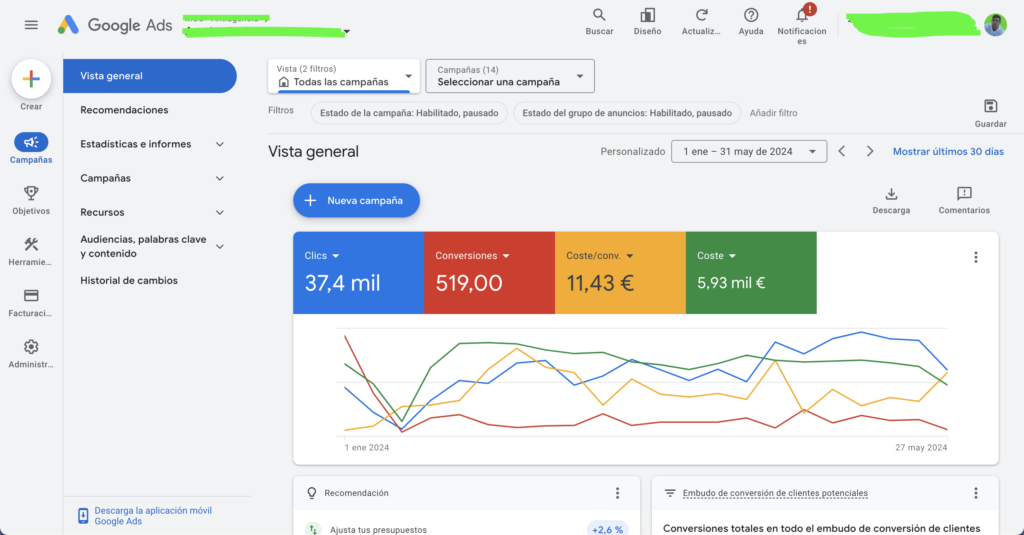Open the Notificaciones bell icon

tap(802, 16)
